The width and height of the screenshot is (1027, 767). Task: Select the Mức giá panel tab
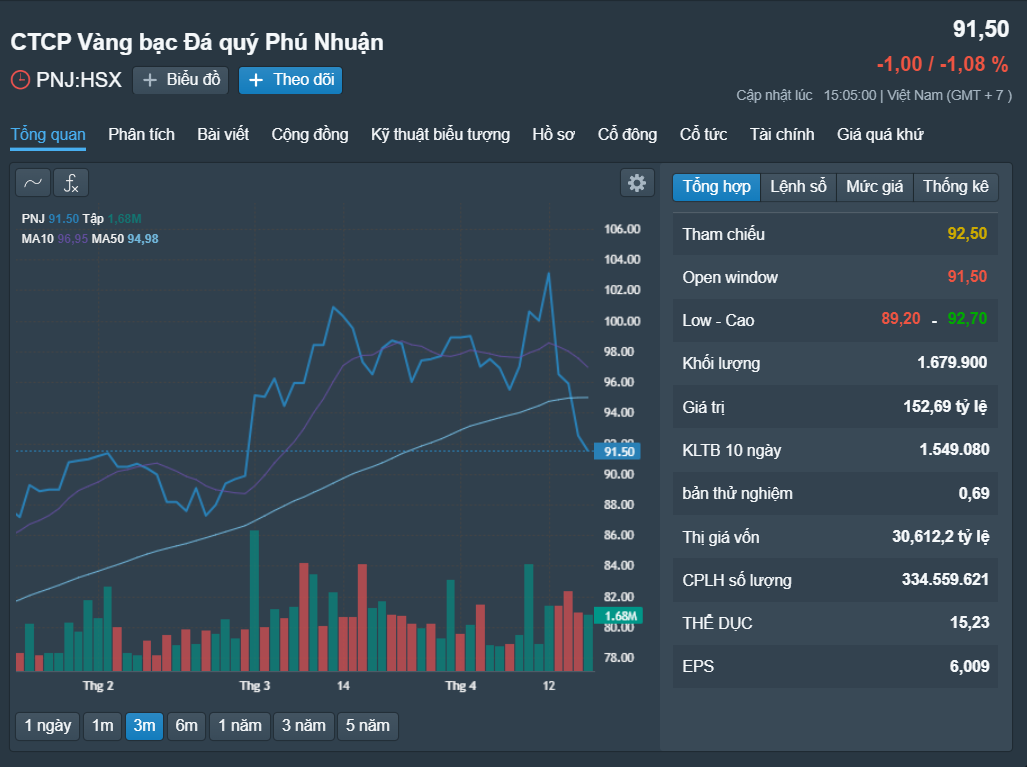(x=874, y=187)
